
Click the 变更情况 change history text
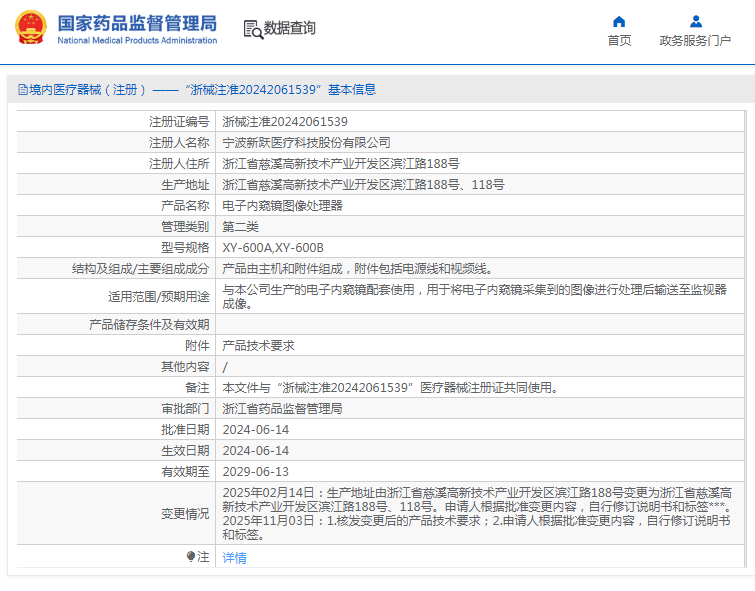pos(477,513)
